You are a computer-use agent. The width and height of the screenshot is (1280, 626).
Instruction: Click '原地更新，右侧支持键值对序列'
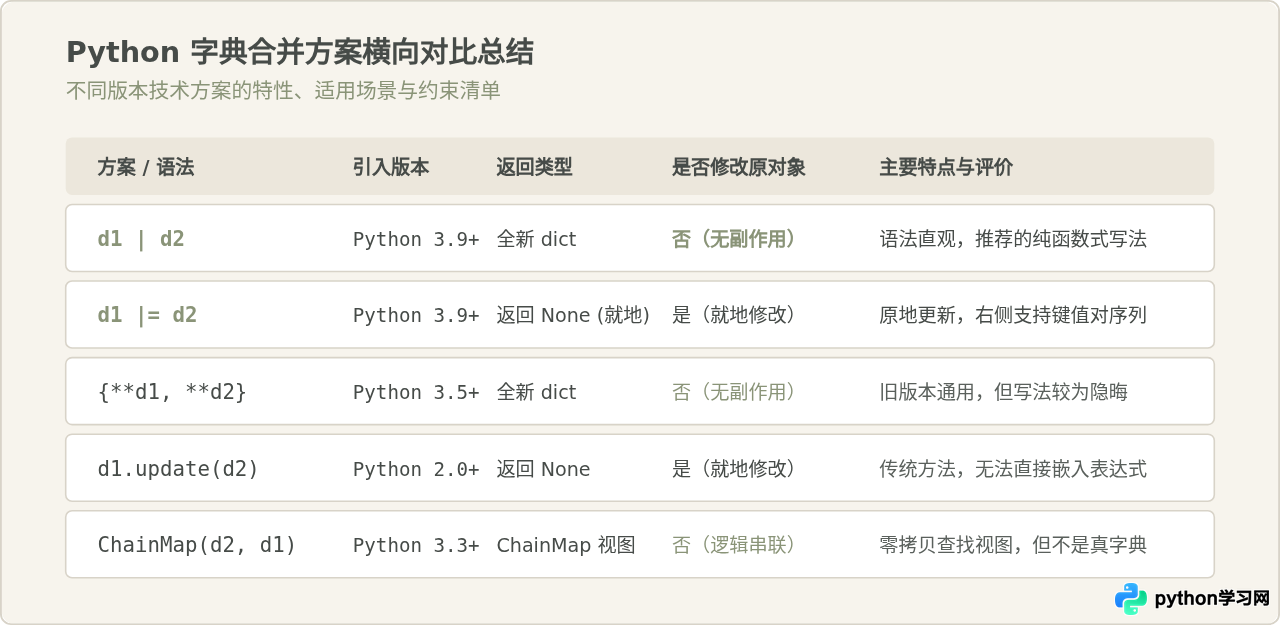(1013, 315)
